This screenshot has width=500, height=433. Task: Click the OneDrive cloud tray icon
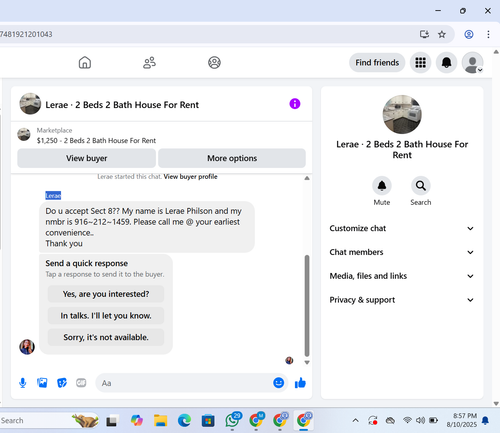coord(390,421)
